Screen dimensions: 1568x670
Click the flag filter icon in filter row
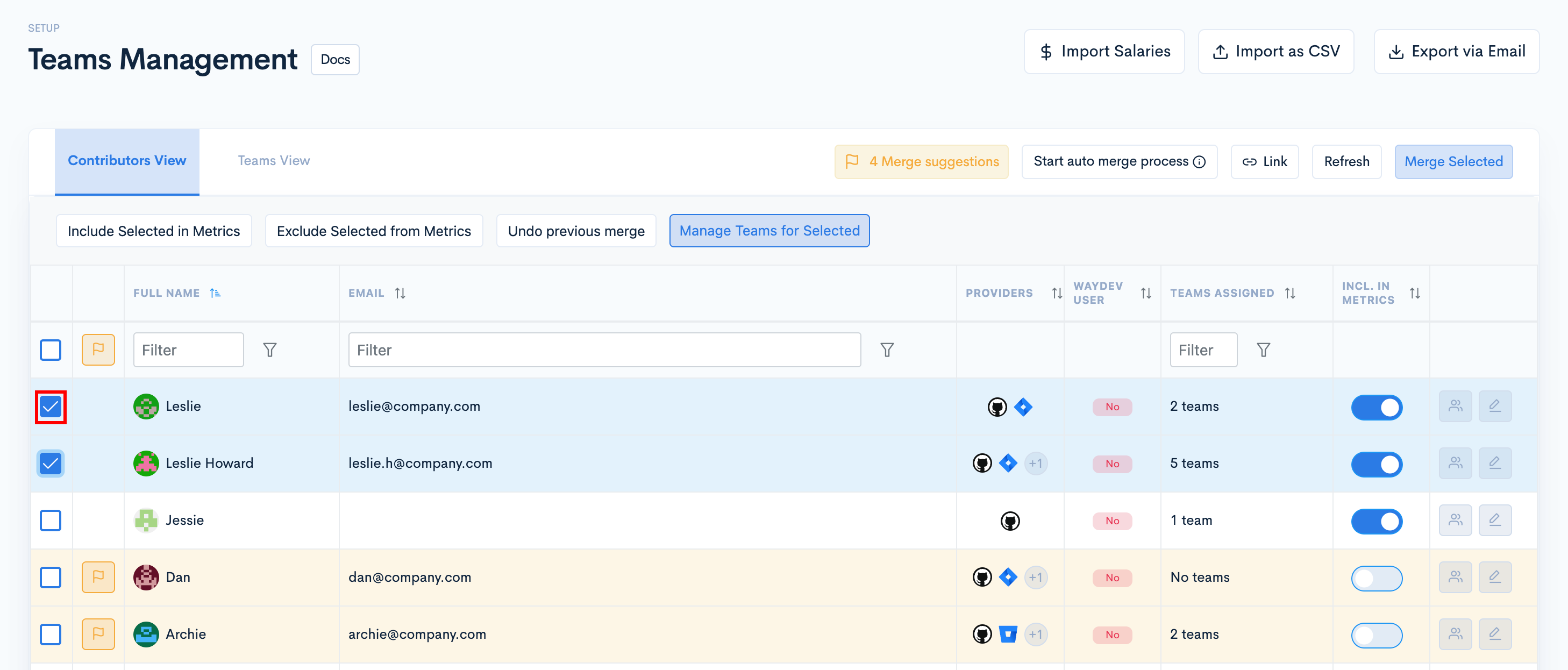click(x=98, y=350)
